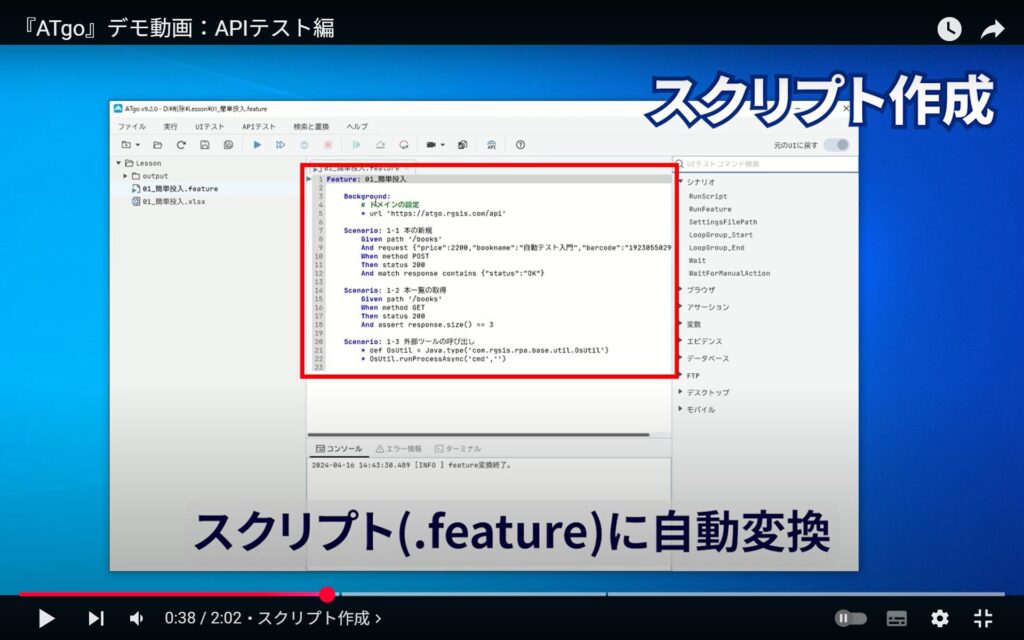Collapse the シナリオ command group
1024x640 pixels.
[681, 182]
